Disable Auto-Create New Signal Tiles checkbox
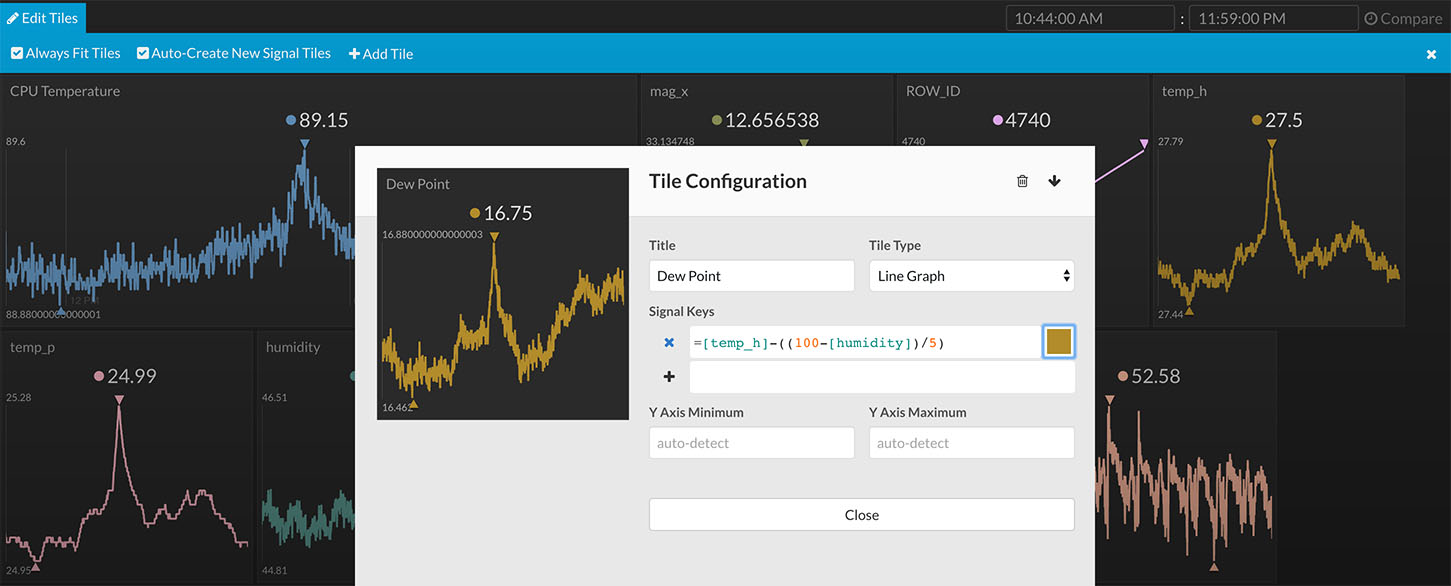This screenshot has height=586, width=1451. click(x=143, y=53)
